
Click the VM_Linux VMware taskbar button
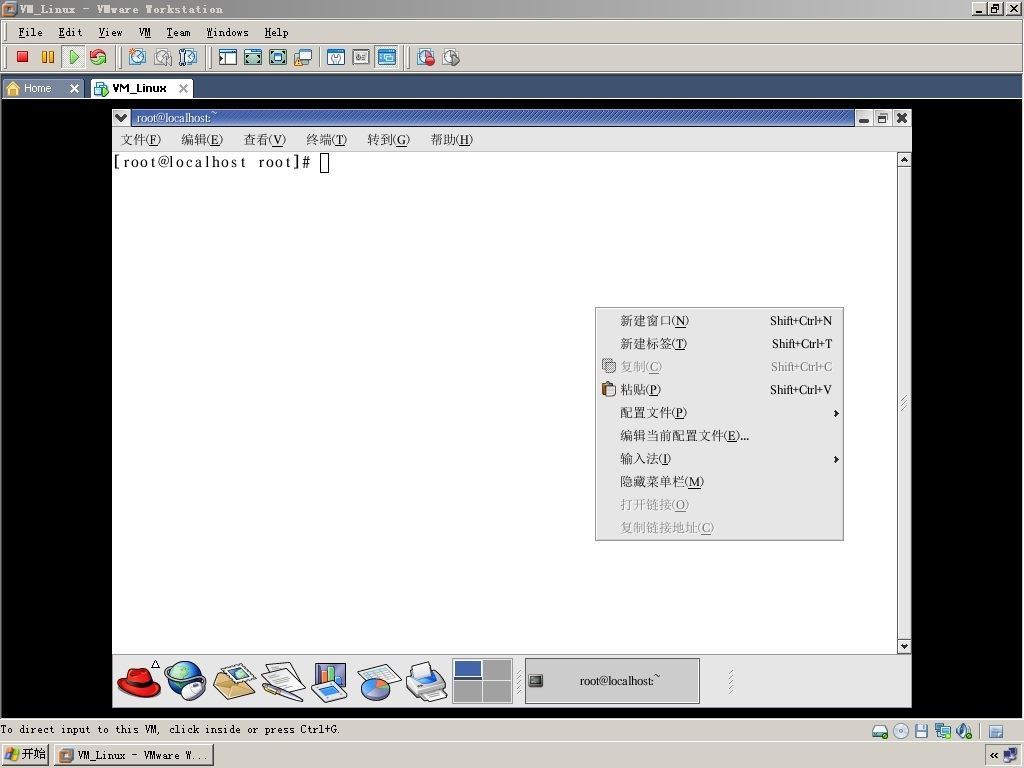pos(135,755)
